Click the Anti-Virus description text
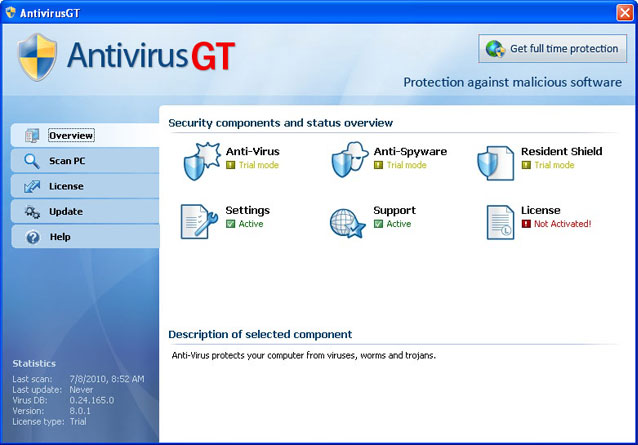The width and height of the screenshot is (638, 445). pyautogui.click(x=304, y=356)
